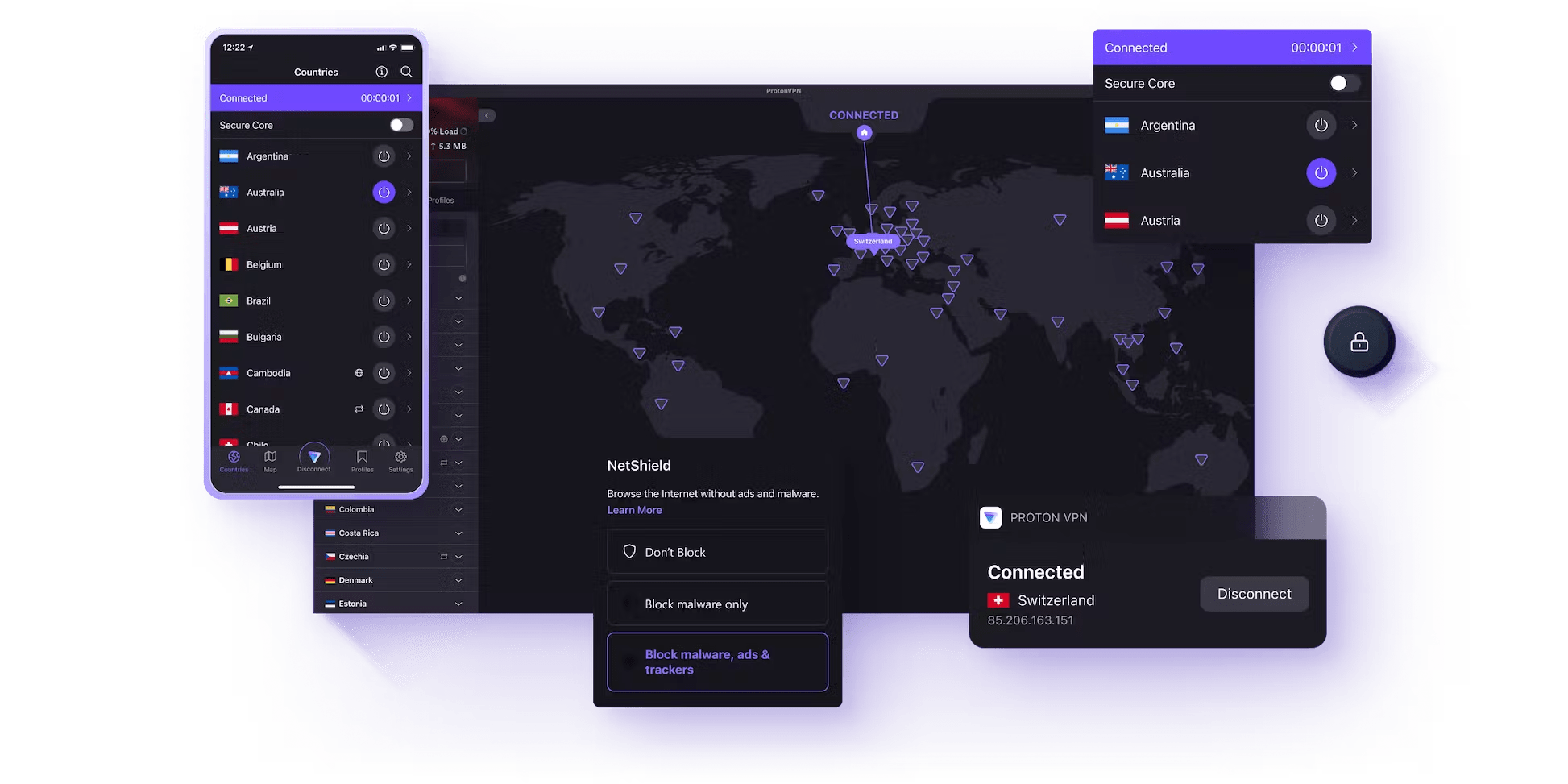Toggle Secure Core switch in mobile app

click(400, 125)
